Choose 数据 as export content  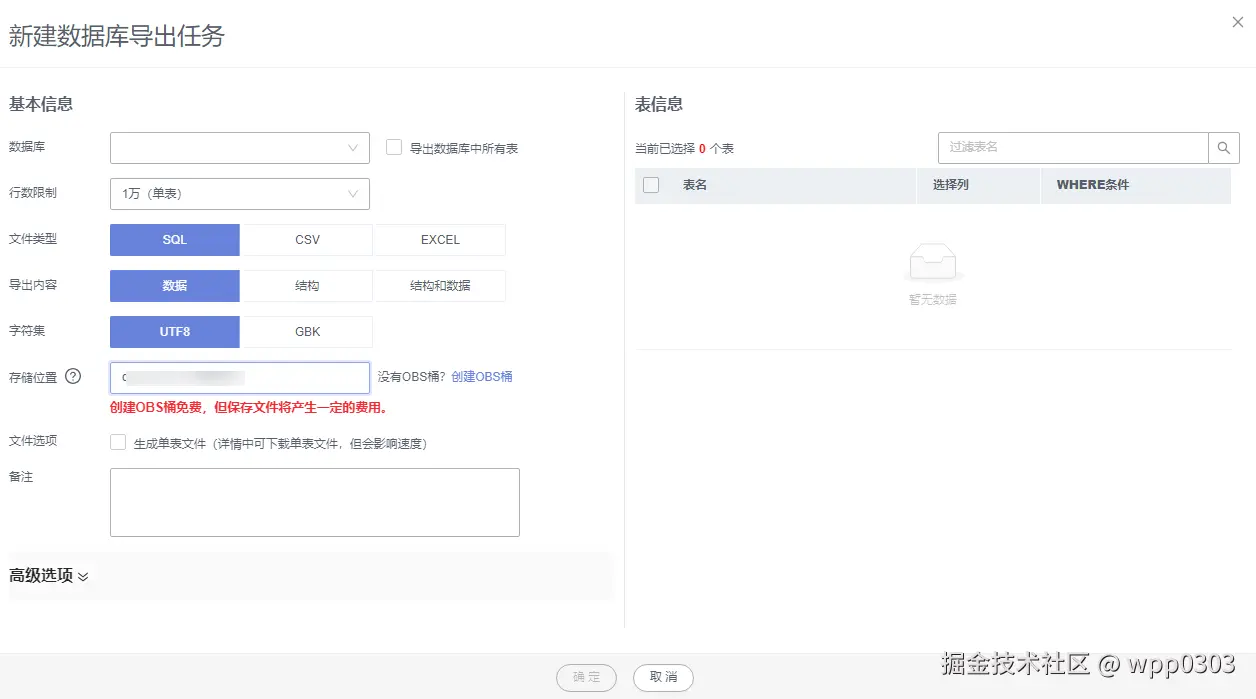(175, 286)
